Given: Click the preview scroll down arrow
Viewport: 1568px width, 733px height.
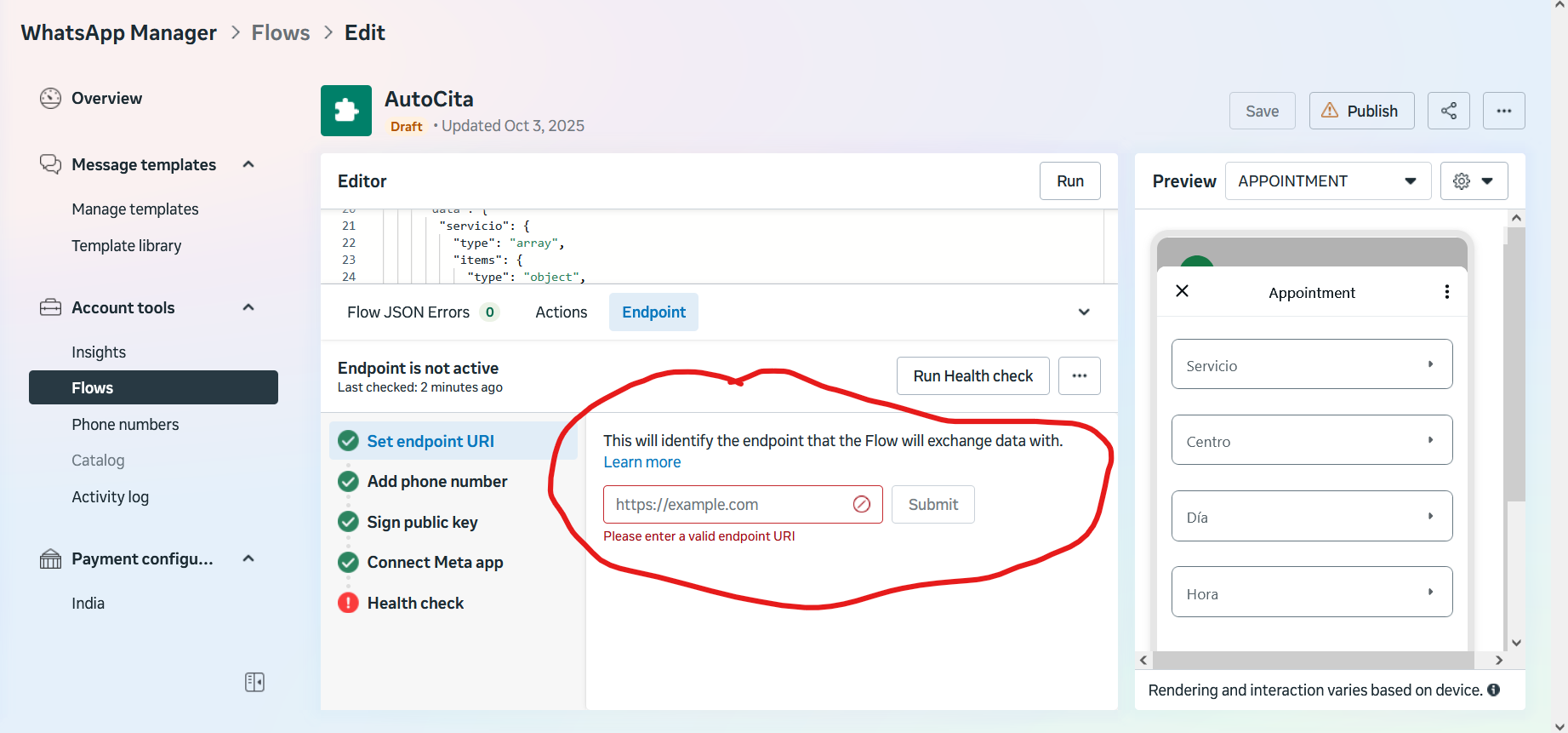Looking at the screenshot, I should point(1516,643).
